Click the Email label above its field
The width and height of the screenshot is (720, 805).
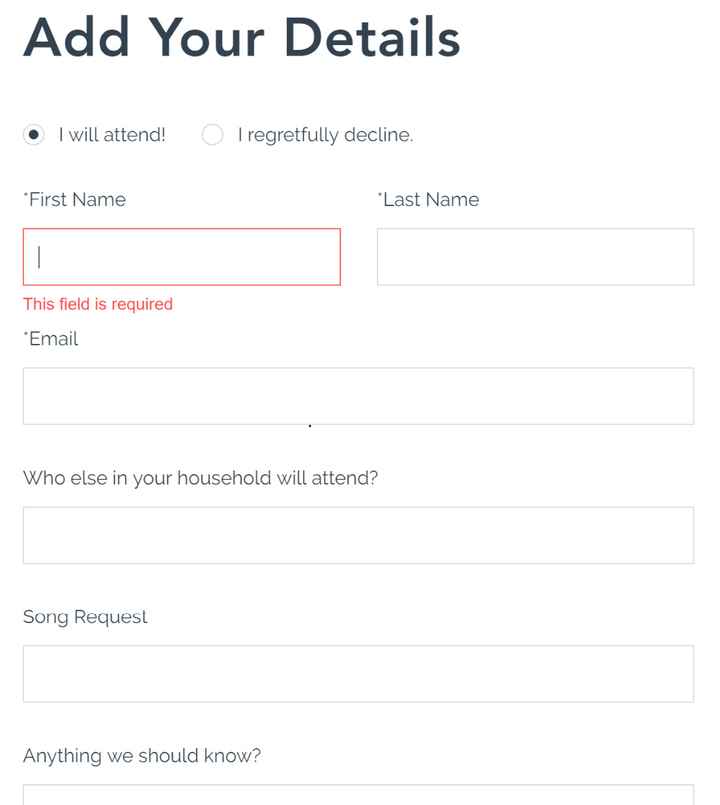click(x=51, y=339)
